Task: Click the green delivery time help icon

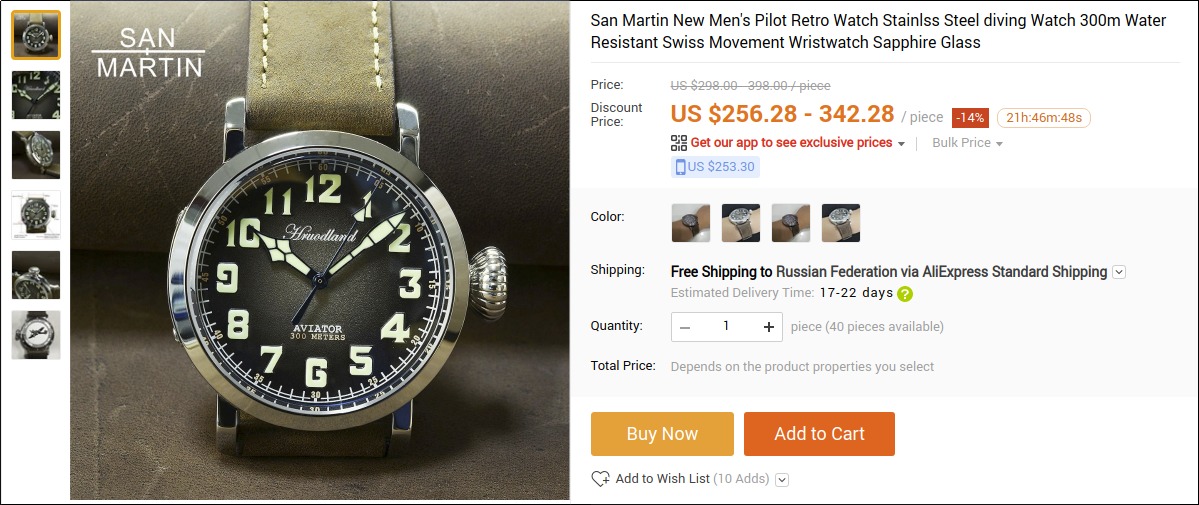Action: (x=905, y=294)
